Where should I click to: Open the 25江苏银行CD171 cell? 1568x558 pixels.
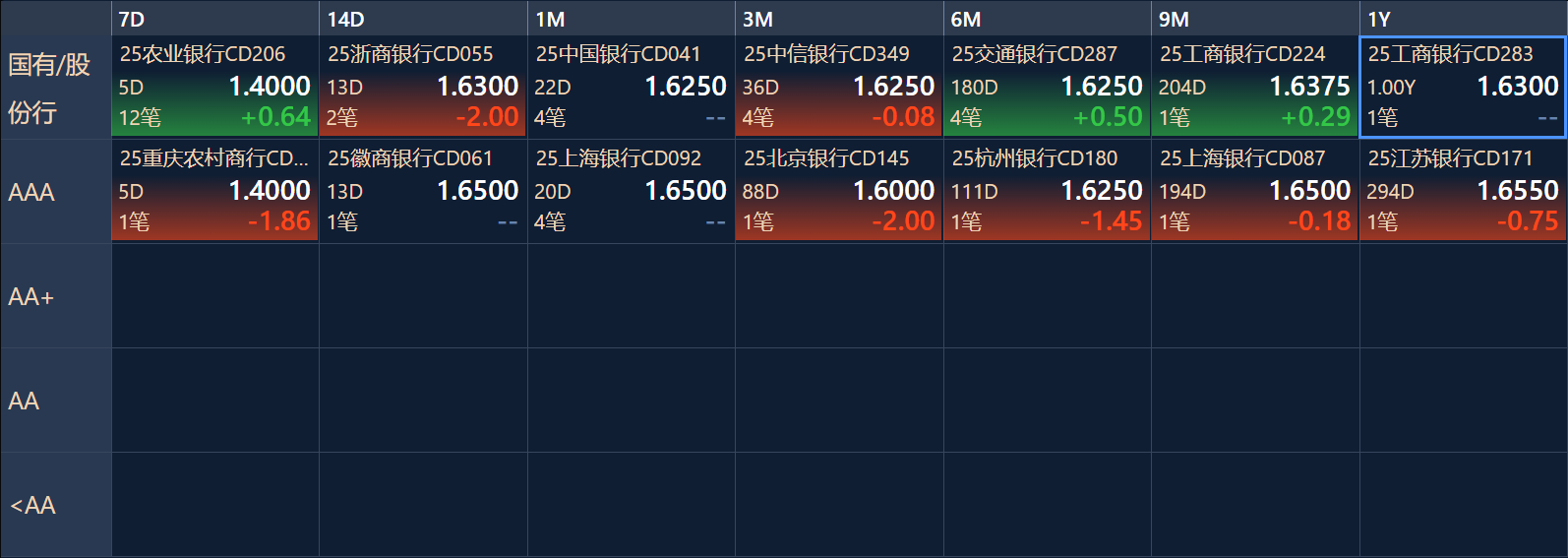pyautogui.click(x=1463, y=191)
